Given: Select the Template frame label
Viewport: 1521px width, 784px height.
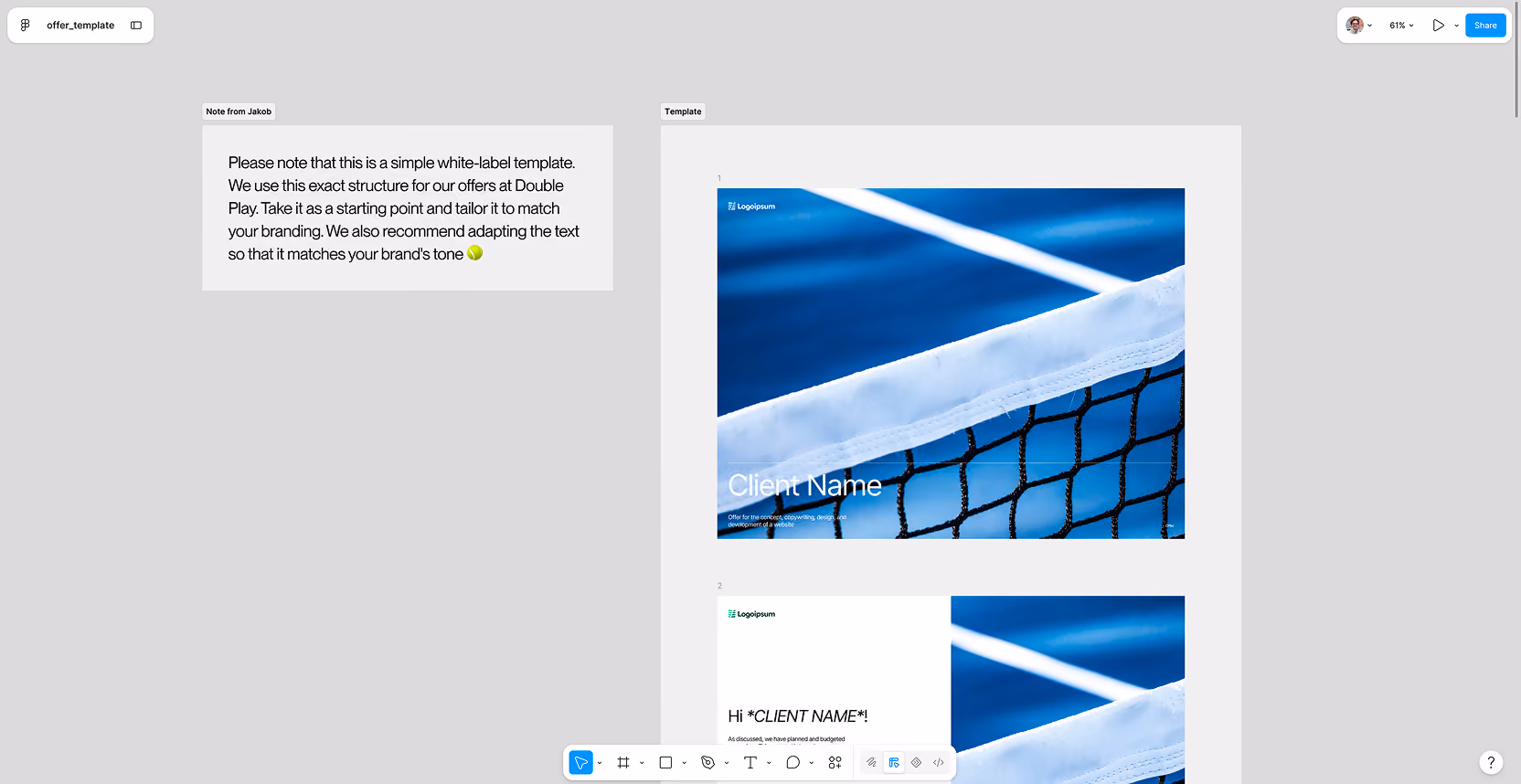Looking at the screenshot, I should [x=683, y=111].
